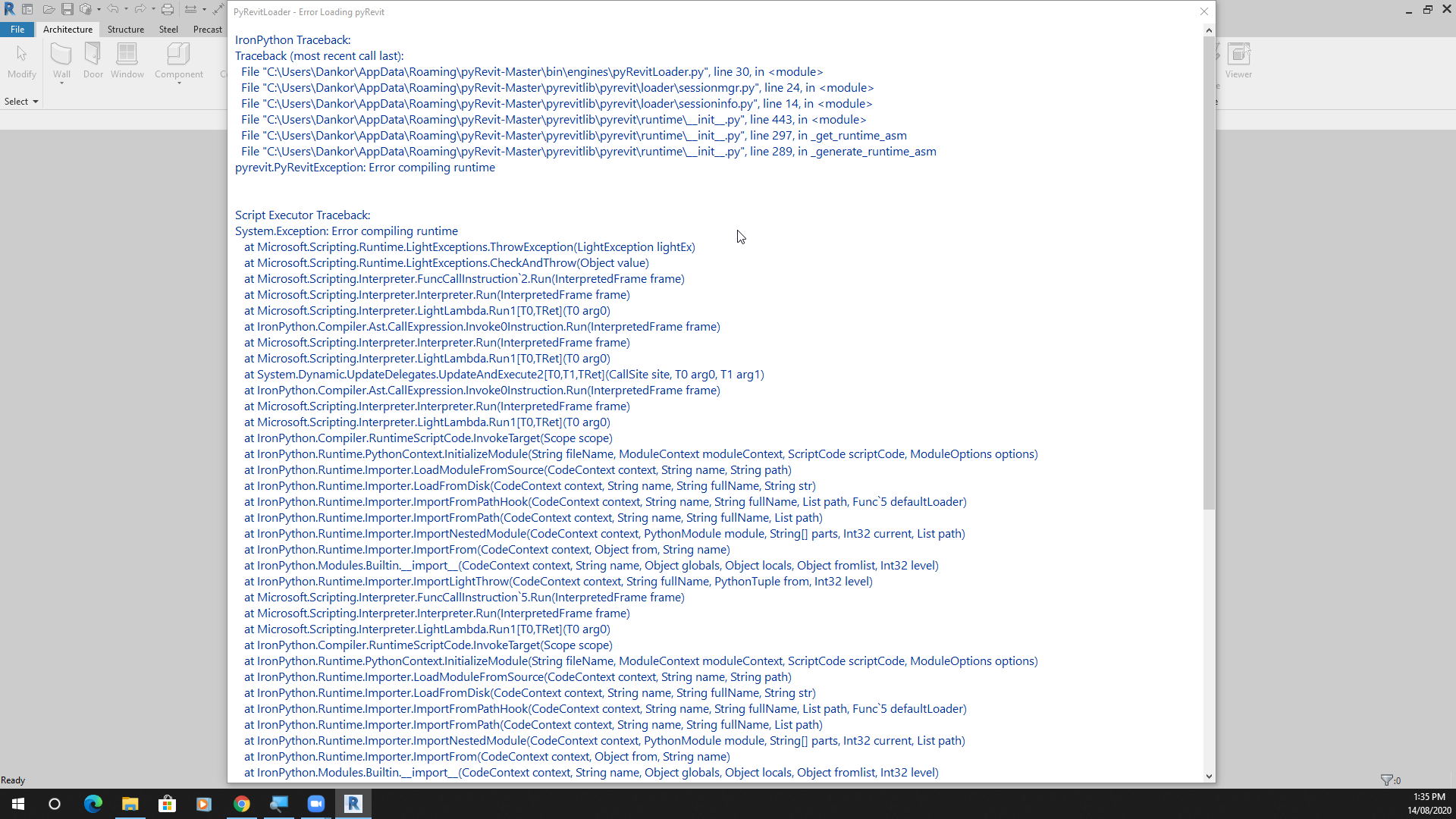This screenshot has width=1456, height=819.
Task: Click the Measure between references icon
Action: coord(191,9)
